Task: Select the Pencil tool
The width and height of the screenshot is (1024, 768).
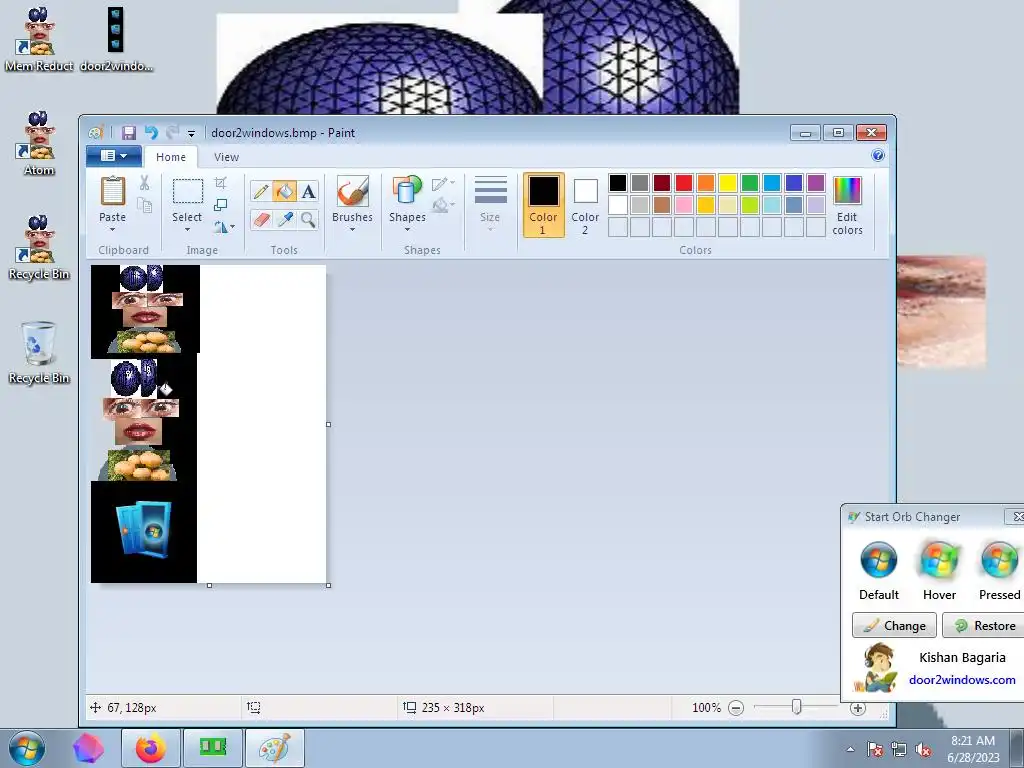Action: [x=261, y=191]
